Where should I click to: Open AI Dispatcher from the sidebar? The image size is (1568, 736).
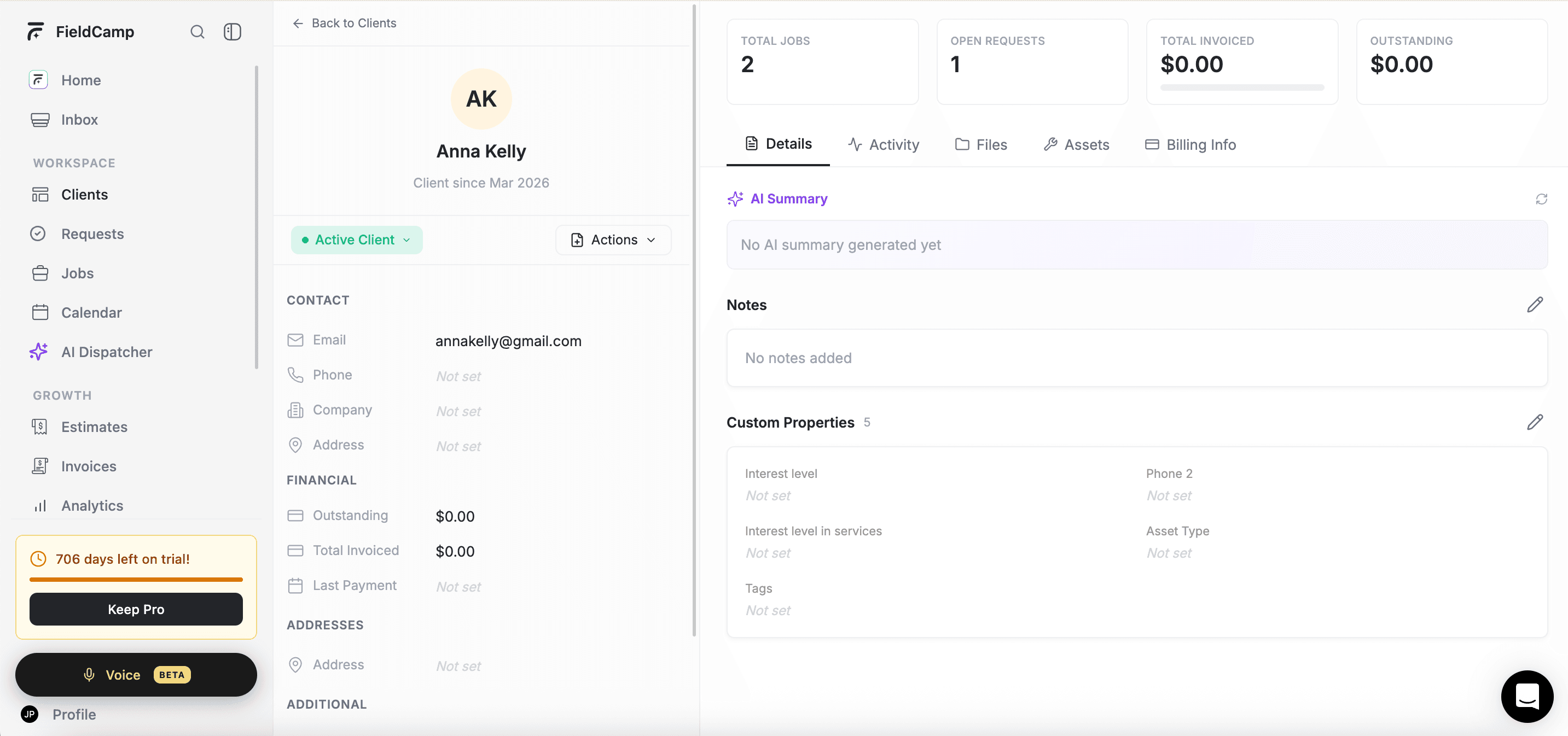(107, 352)
